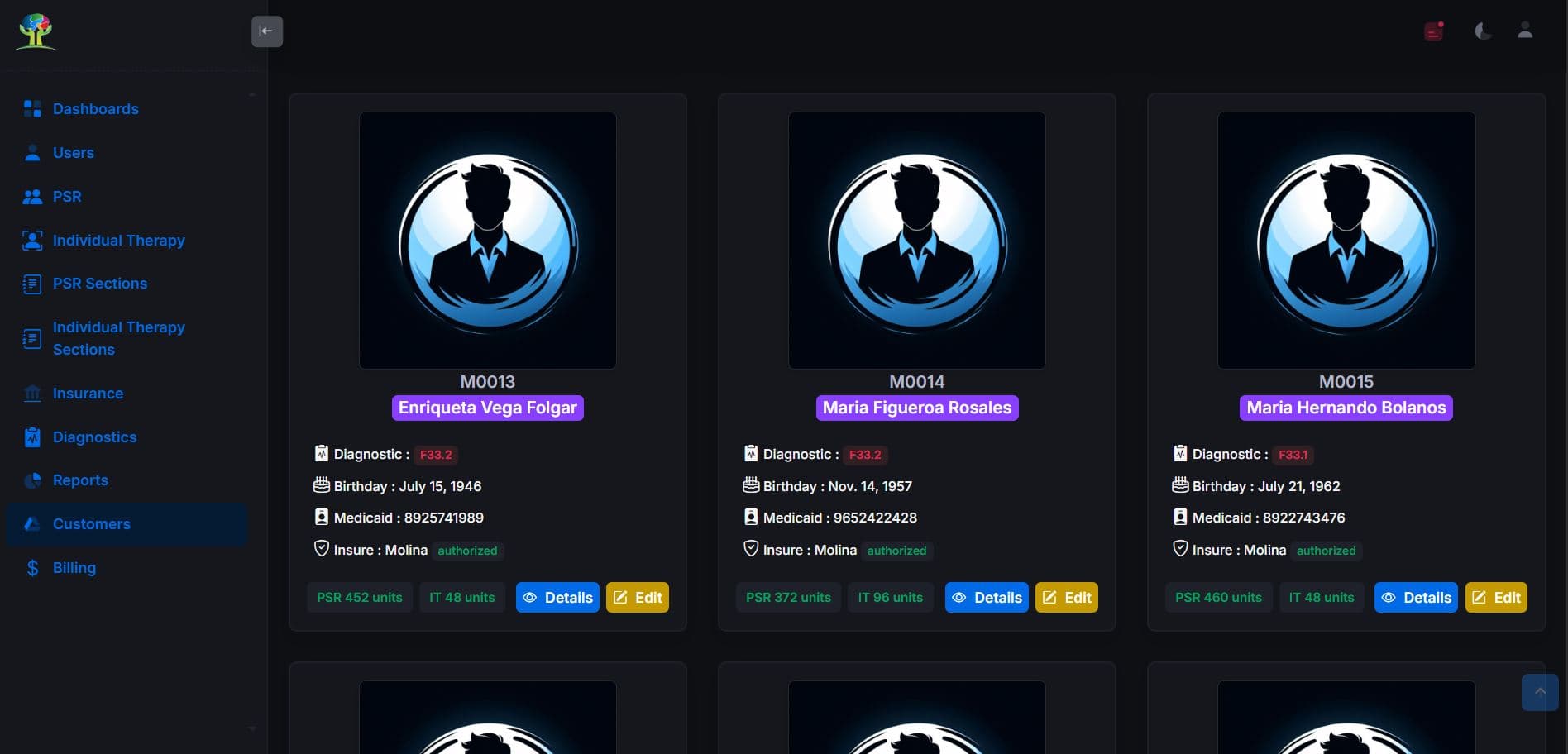Click the Reports pie chart icon

(x=32, y=480)
